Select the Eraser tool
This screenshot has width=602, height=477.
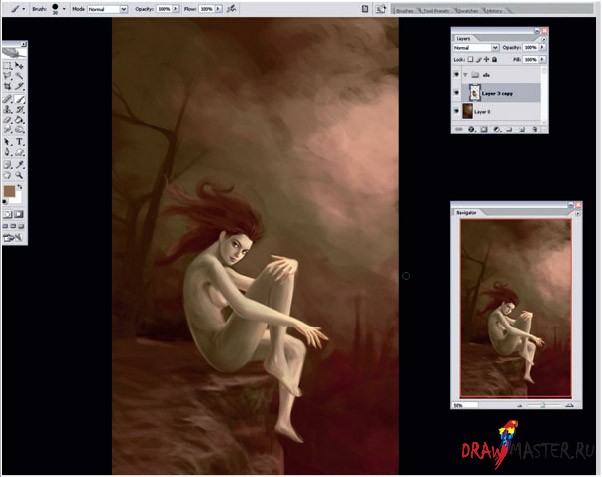(8, 120)
